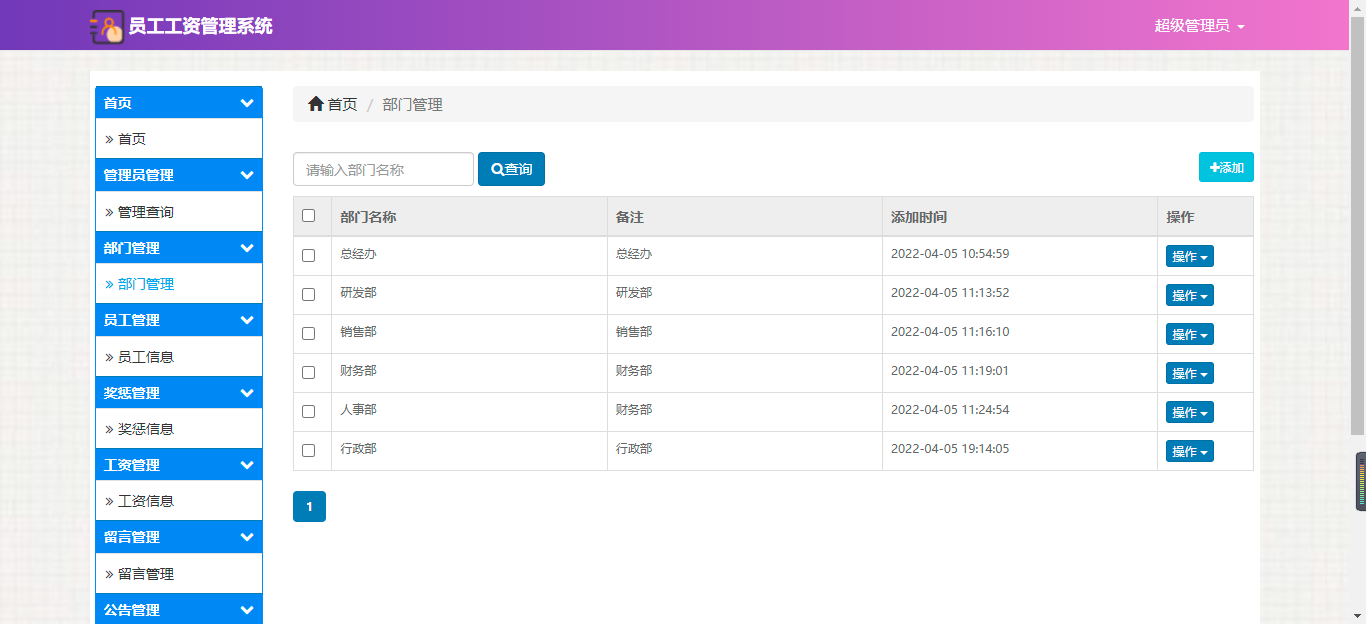Screen dimensions: 1366x624
Task: Click the 添加 add button
Action: (1226, 168)
